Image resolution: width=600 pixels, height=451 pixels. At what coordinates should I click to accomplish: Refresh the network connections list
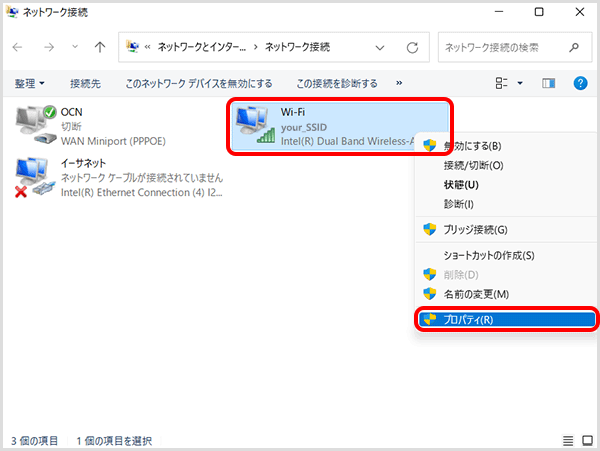pos(411,47)
